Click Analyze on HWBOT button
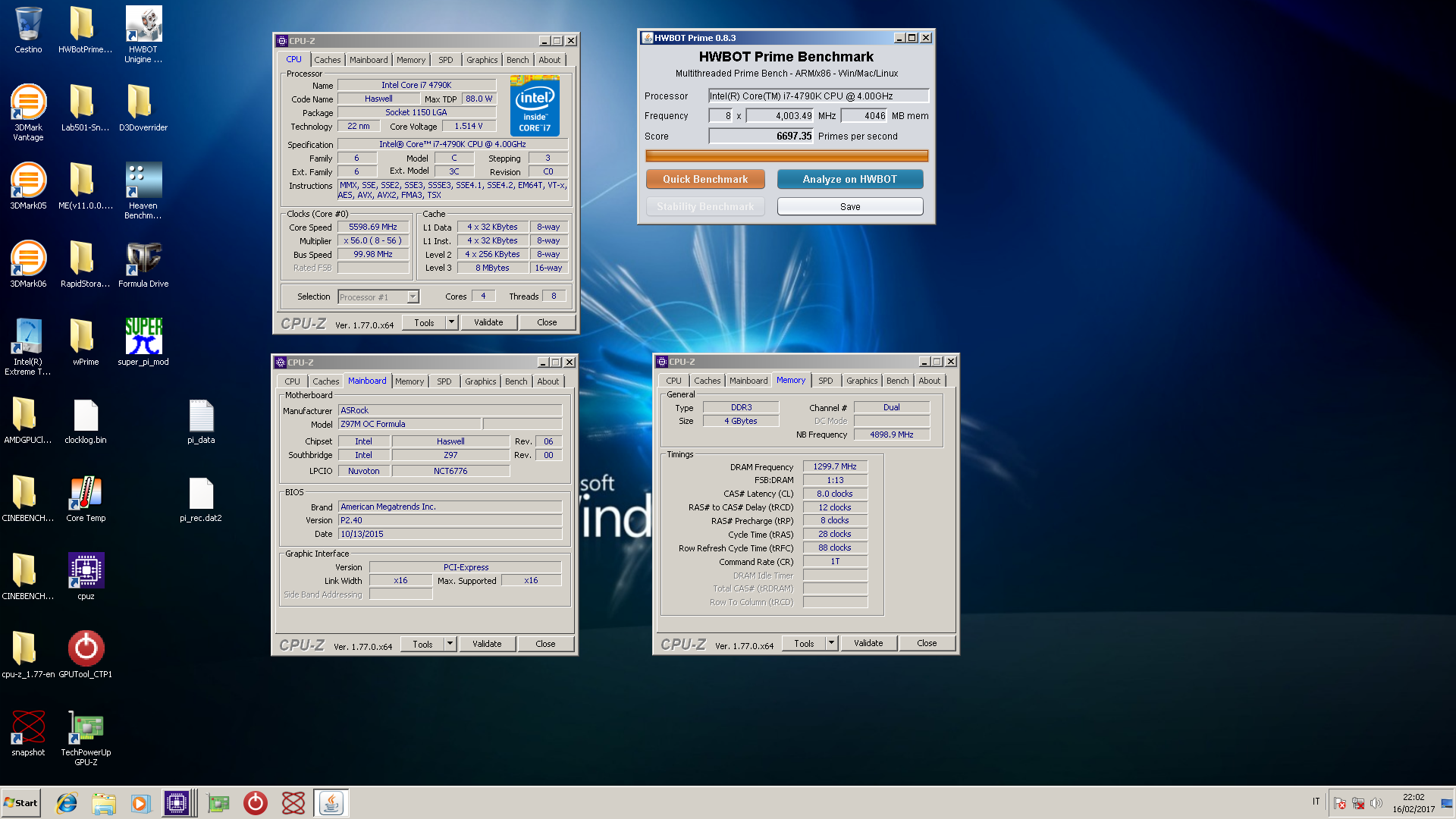Viewport: 1456px width, 819px height. (x=850, y=179)
